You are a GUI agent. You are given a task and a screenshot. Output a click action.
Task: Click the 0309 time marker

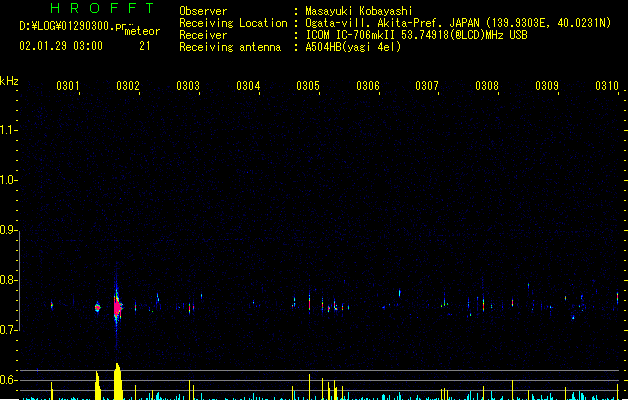547,86
